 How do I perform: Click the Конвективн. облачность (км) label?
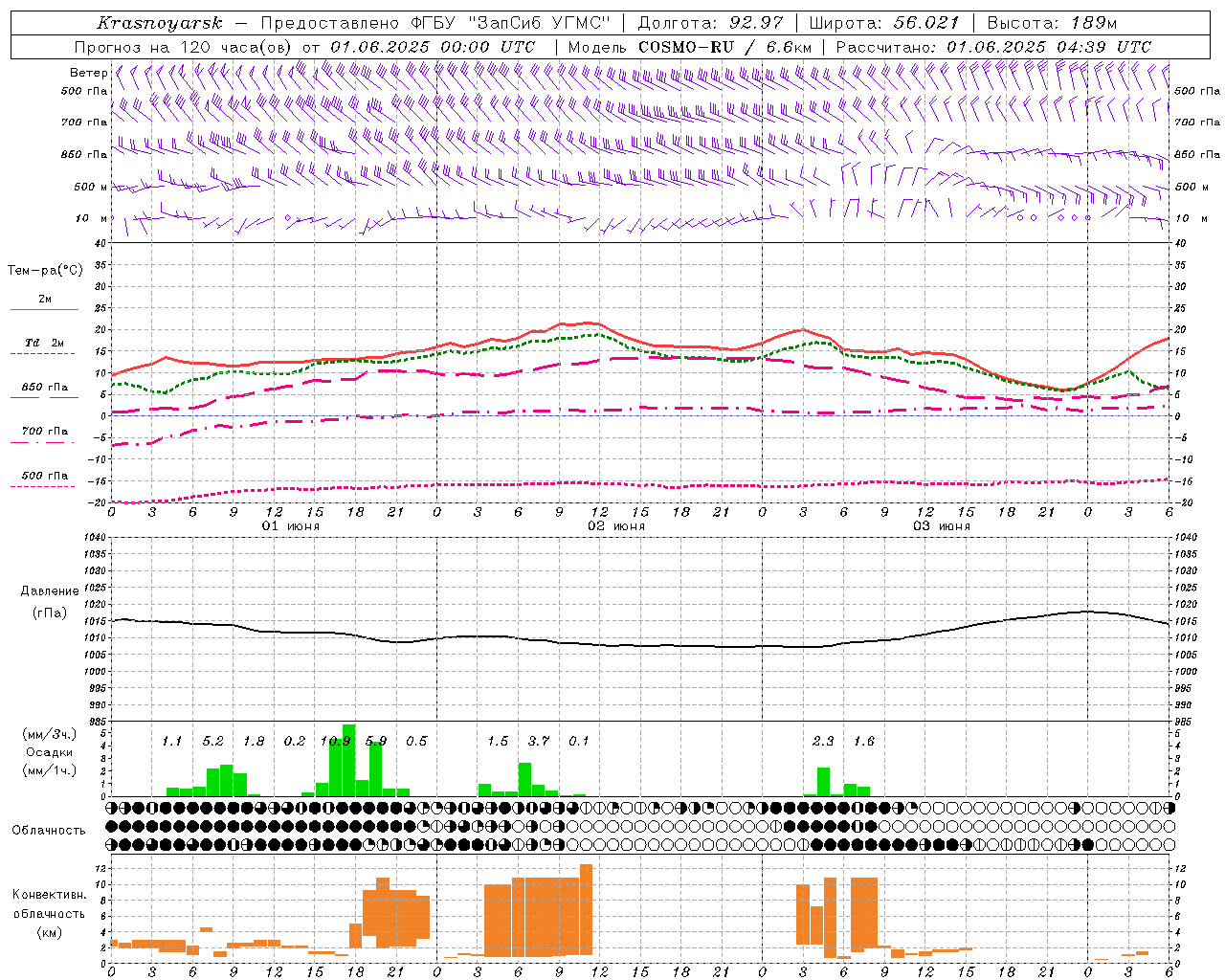click(49, 914)
